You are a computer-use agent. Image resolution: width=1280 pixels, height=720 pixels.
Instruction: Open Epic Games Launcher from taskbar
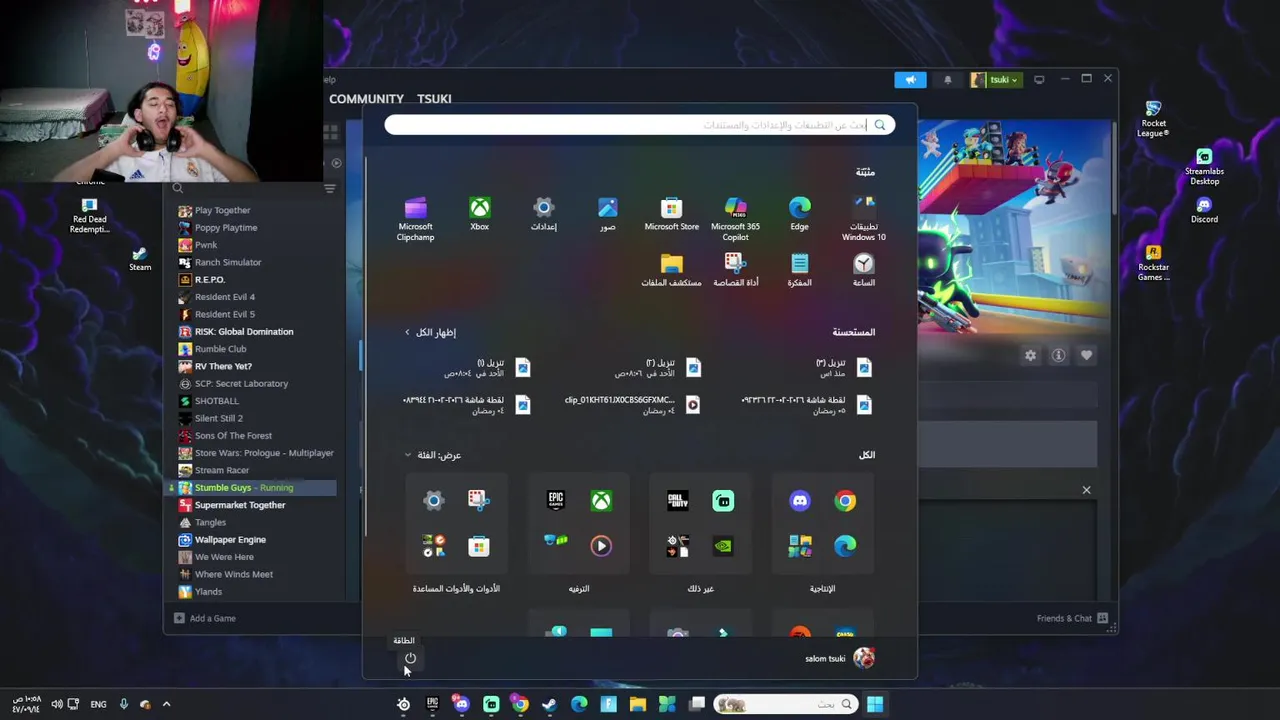coord(432,704)
